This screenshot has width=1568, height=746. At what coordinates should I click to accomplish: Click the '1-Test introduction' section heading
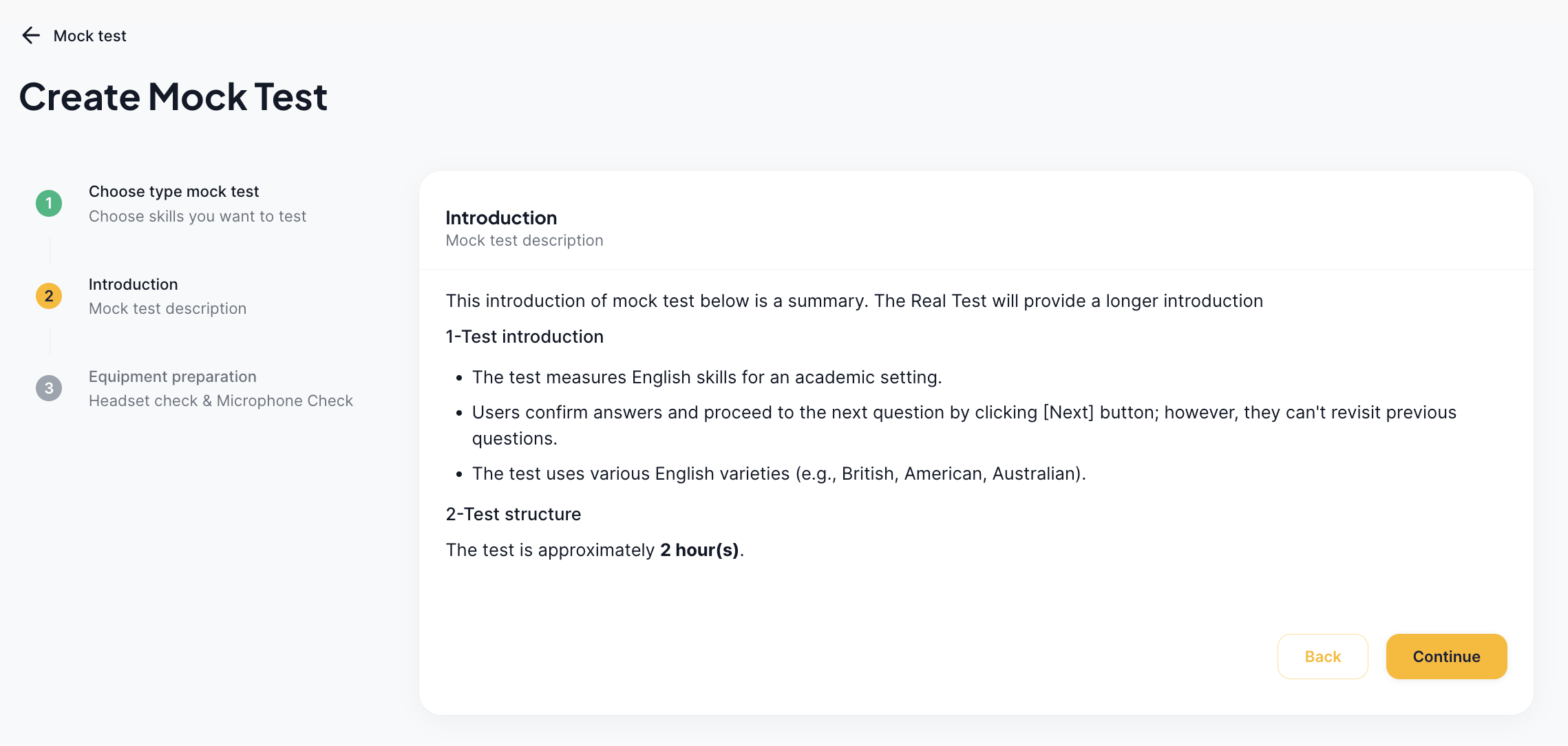525,337
